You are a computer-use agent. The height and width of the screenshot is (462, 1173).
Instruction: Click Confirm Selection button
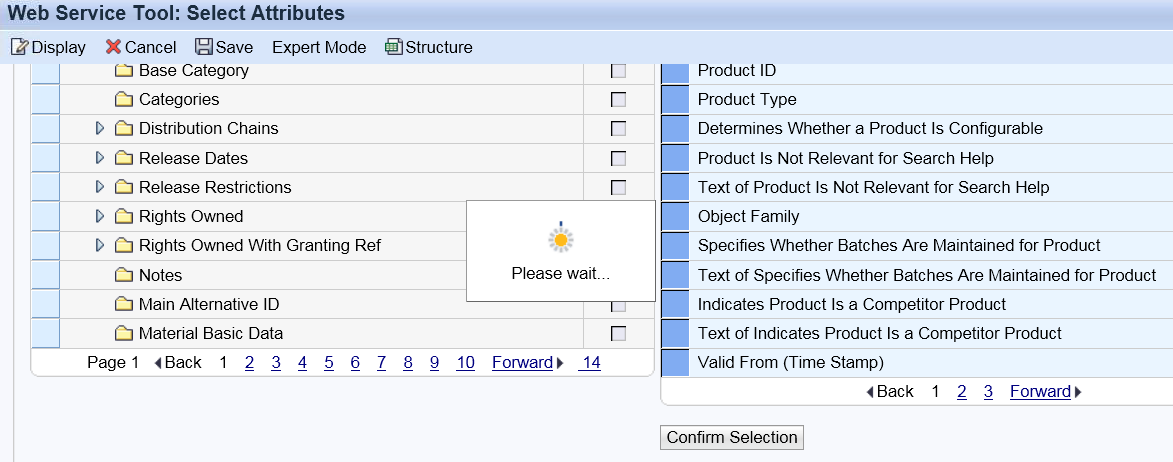[732, 437]
